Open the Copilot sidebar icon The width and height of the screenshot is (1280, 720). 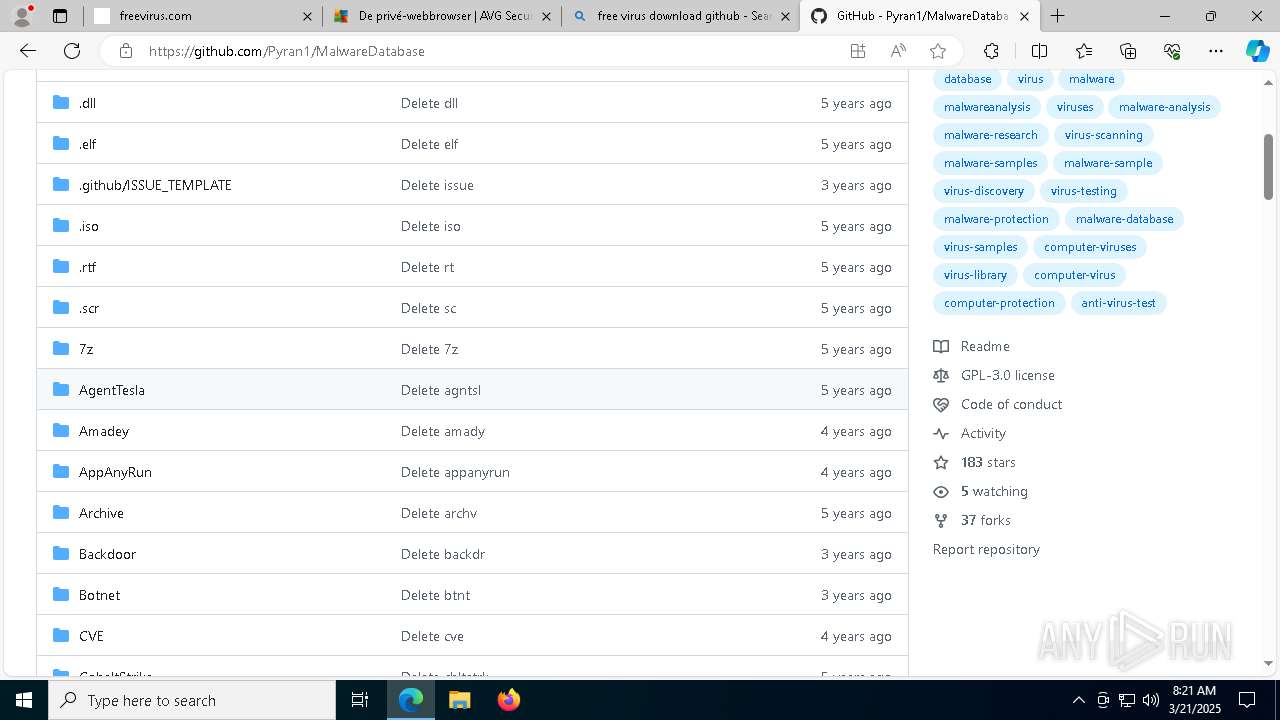tap(1258, 51)
